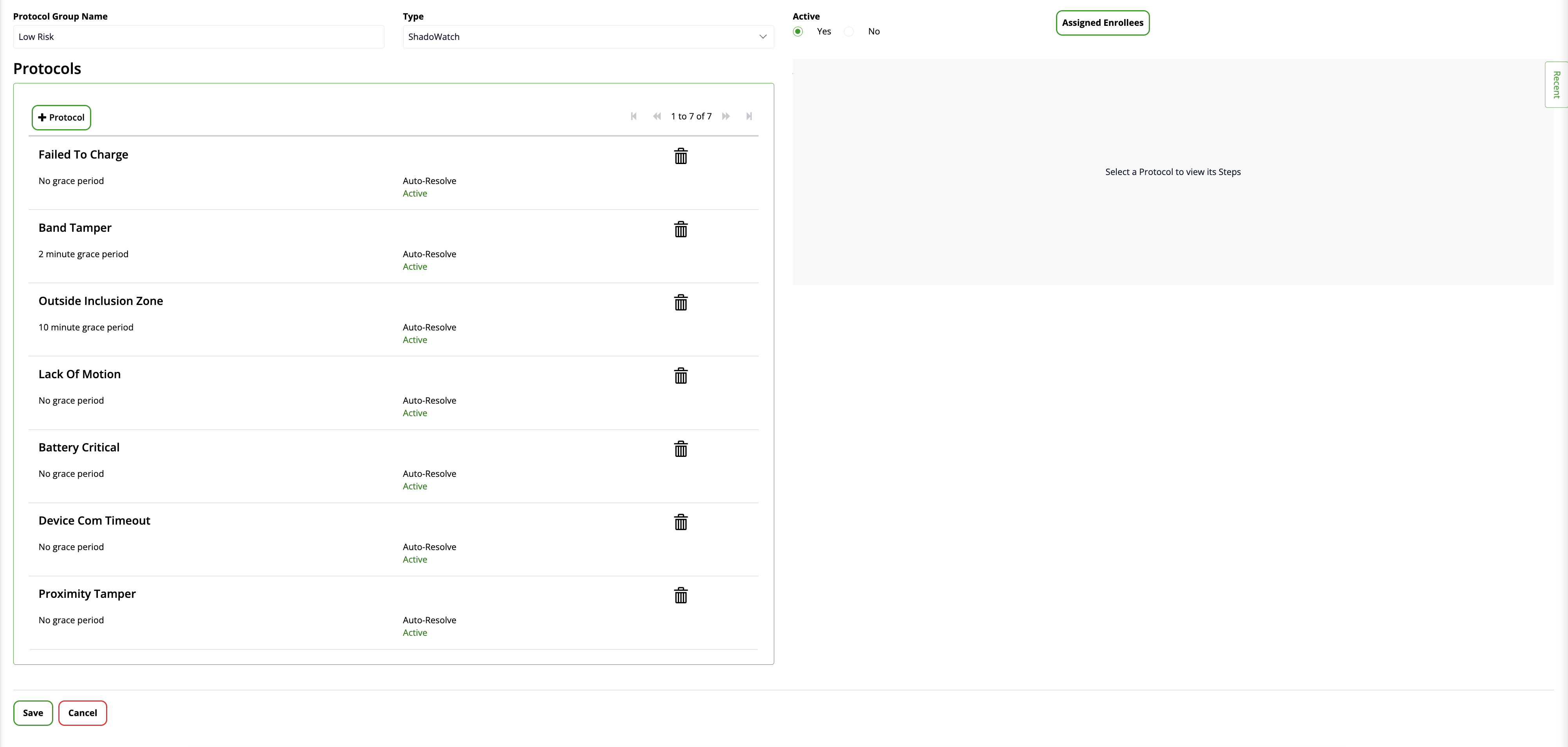
Task: Click Auto-Resolve under Proximity Tamper
Action: click(x=429, y=620)
